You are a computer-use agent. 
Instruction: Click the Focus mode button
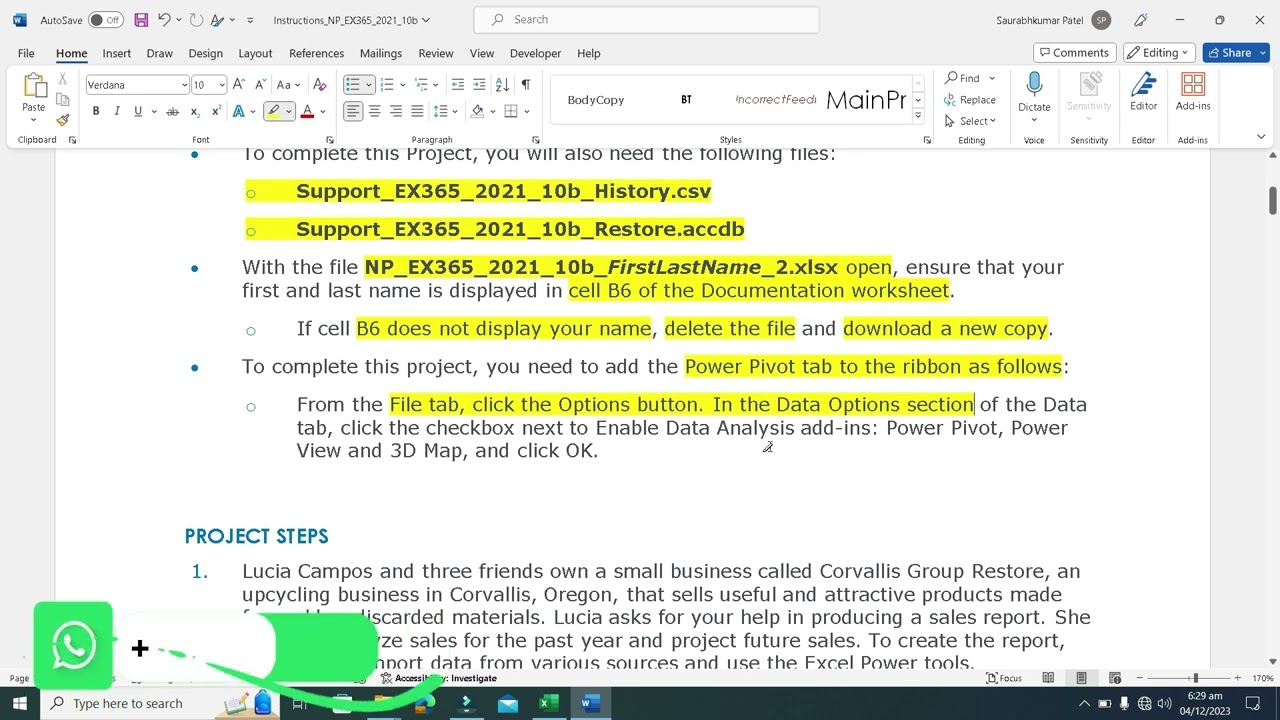(x=1003, y=678)
